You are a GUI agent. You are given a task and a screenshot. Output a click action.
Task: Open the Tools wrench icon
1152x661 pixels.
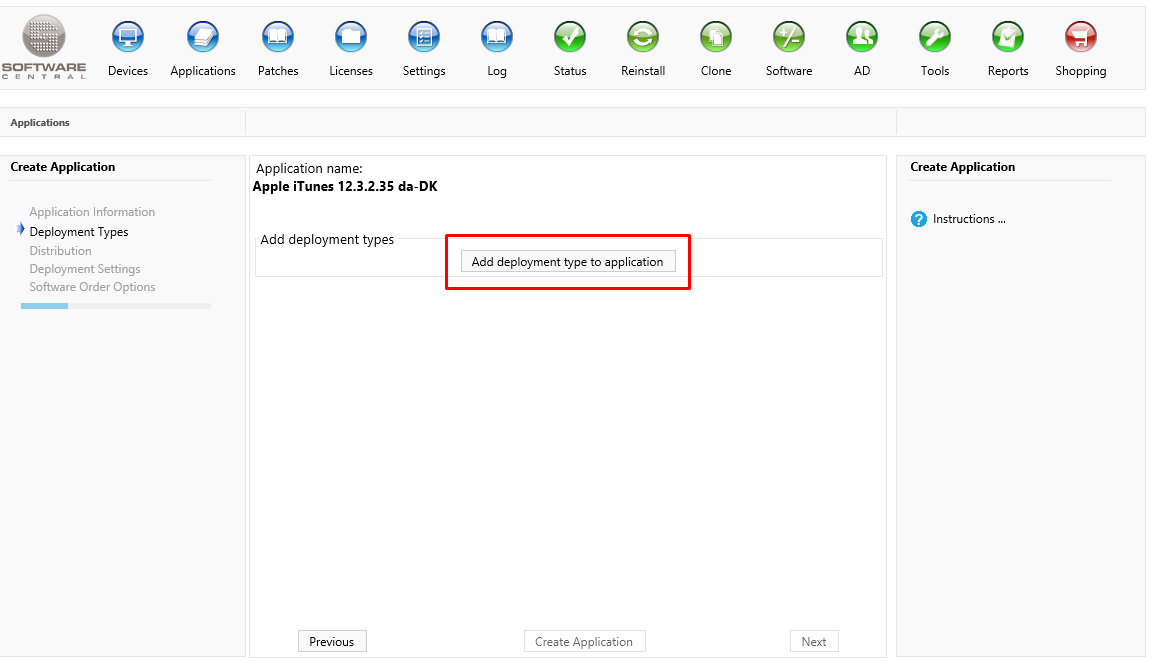(x=935, y=38)
